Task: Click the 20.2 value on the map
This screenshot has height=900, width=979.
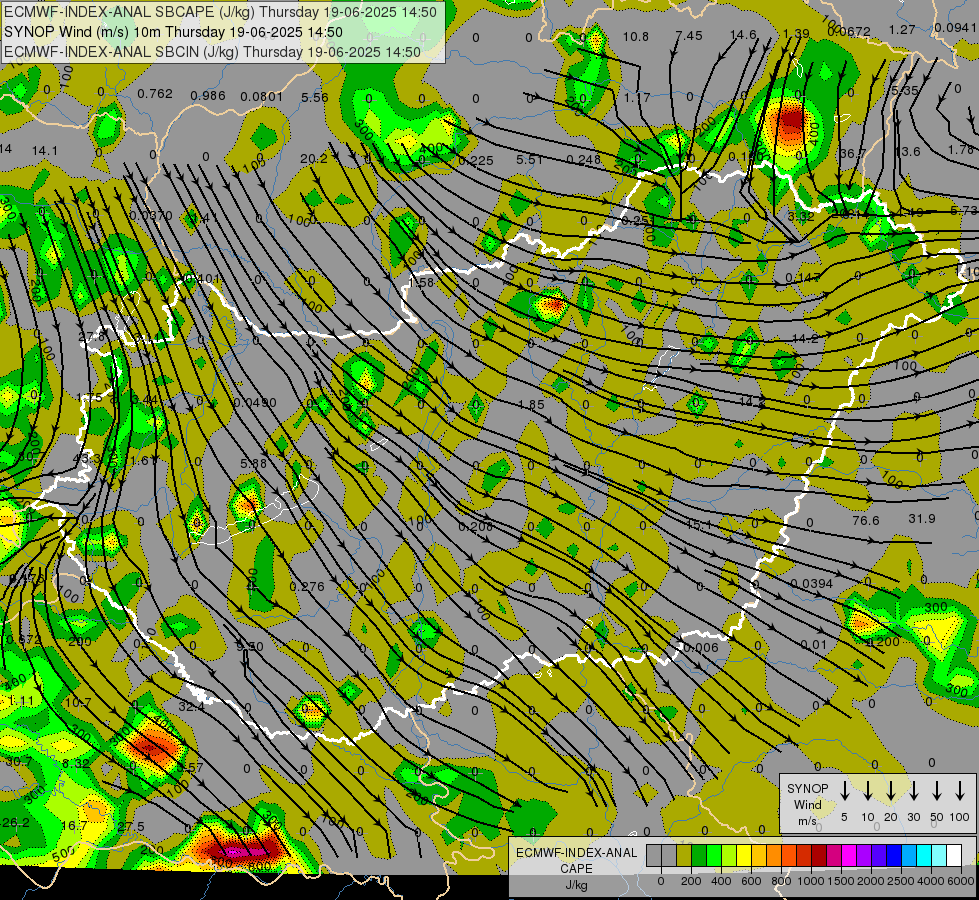Action: (x=313, y=159)
